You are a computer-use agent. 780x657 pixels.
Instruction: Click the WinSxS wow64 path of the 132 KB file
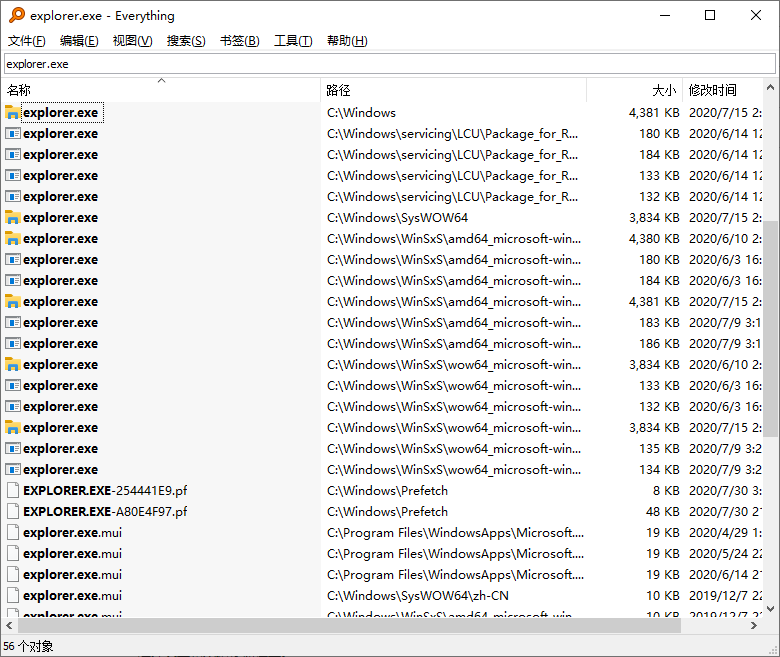(x=454, y=406)
